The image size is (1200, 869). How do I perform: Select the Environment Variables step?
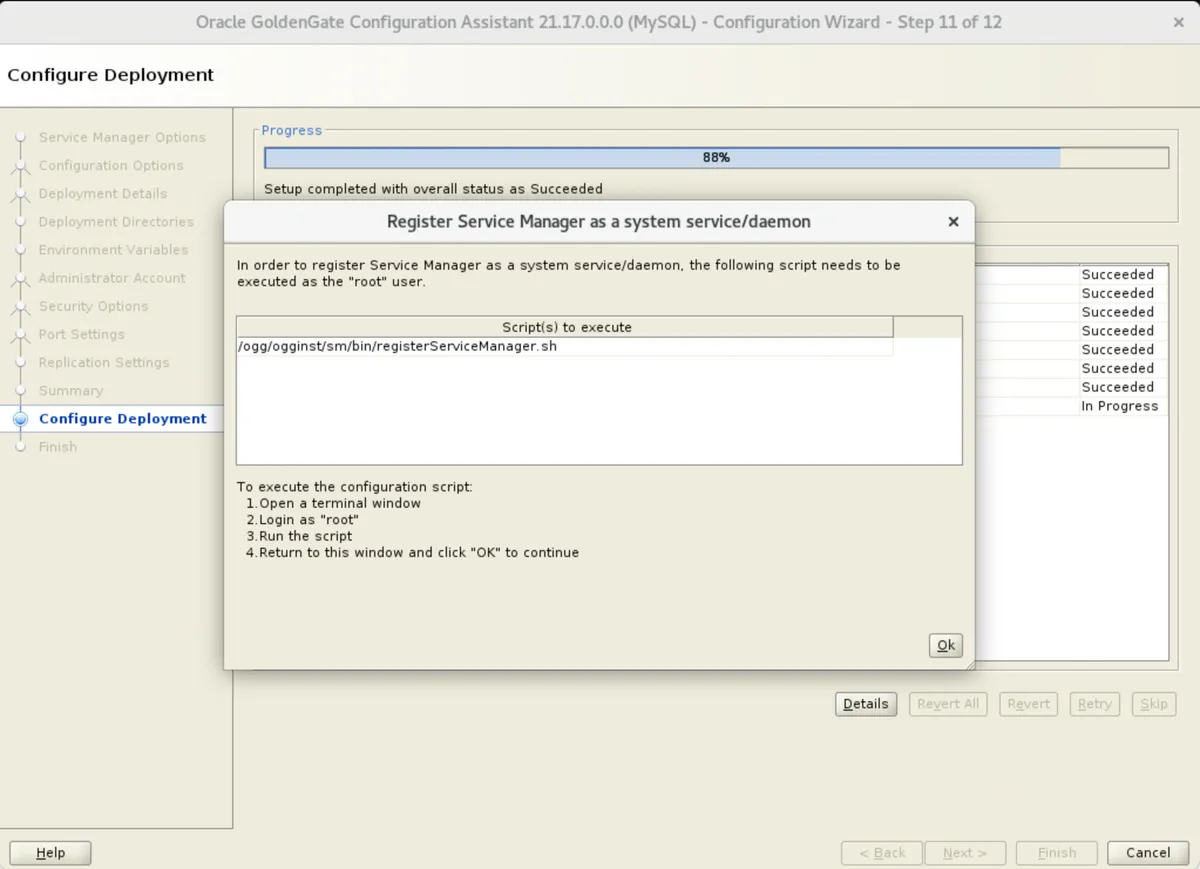tap(113, 249)
